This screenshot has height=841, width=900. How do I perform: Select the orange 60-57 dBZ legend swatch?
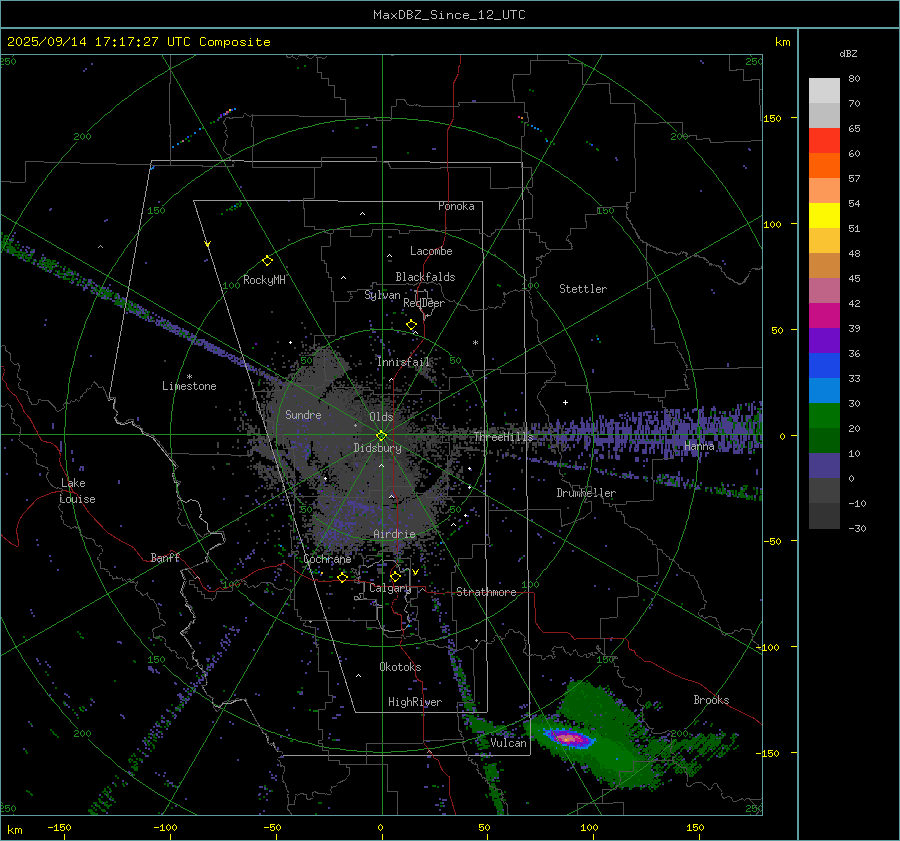click(824, 166)
